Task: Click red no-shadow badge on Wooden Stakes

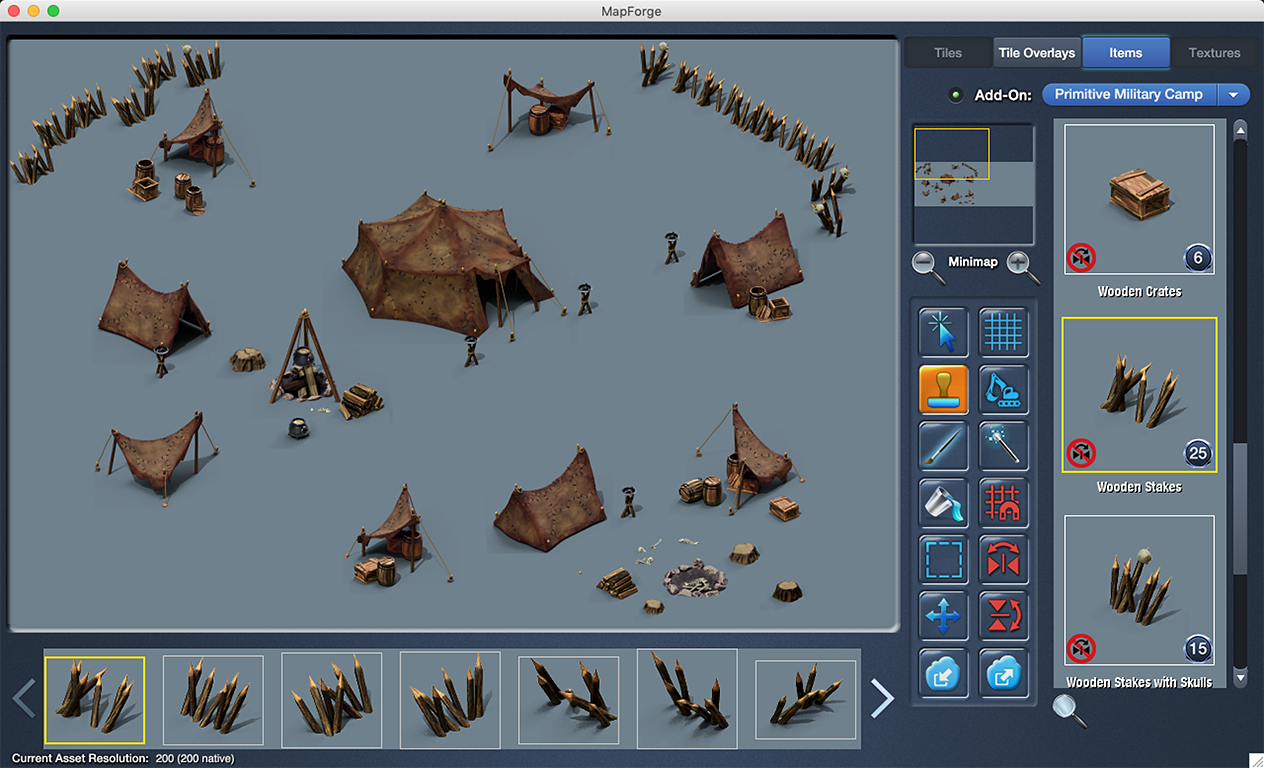Action: [x=1081, y=453]
